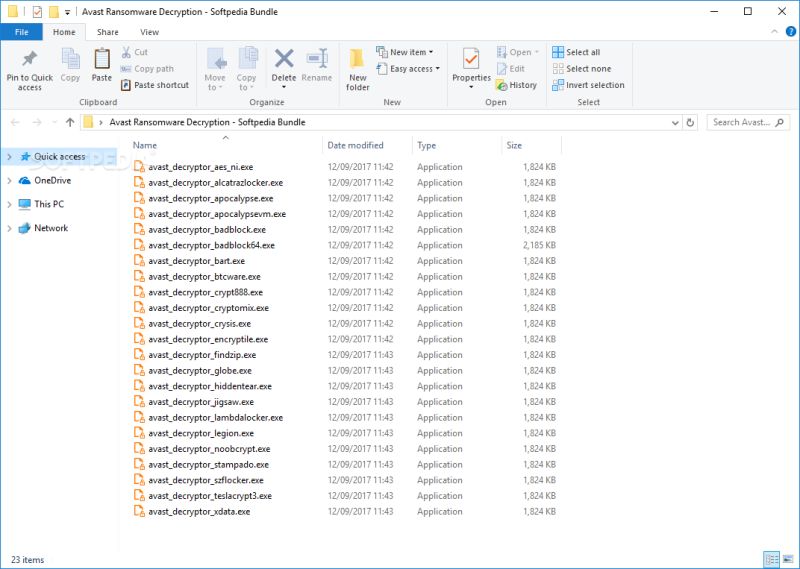Sort by Size column header
Image resolution: width=800 pixels, height=569 pixels.
pos(531,145)
